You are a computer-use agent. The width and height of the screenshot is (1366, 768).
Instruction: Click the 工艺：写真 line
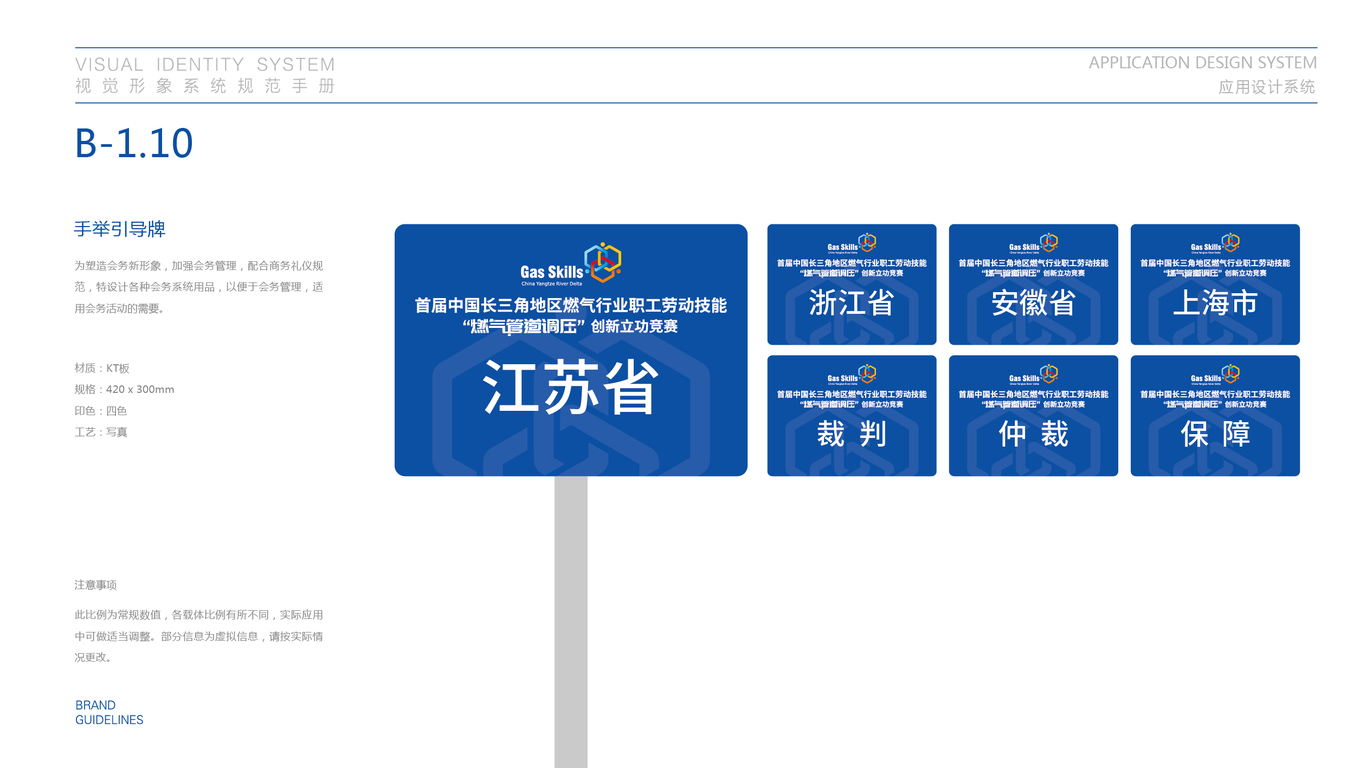[x=101, y=432]
